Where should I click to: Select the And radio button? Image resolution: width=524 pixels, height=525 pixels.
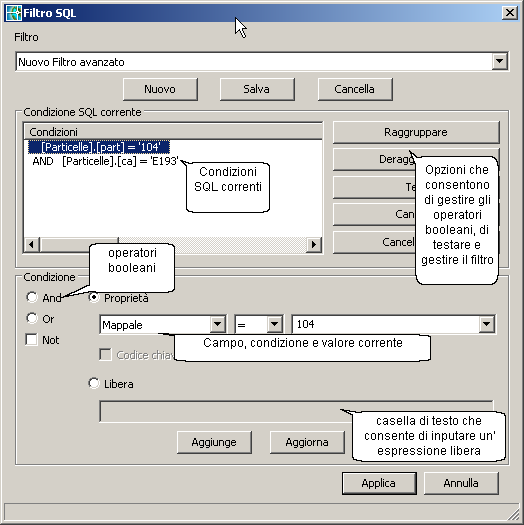(32, 297)
